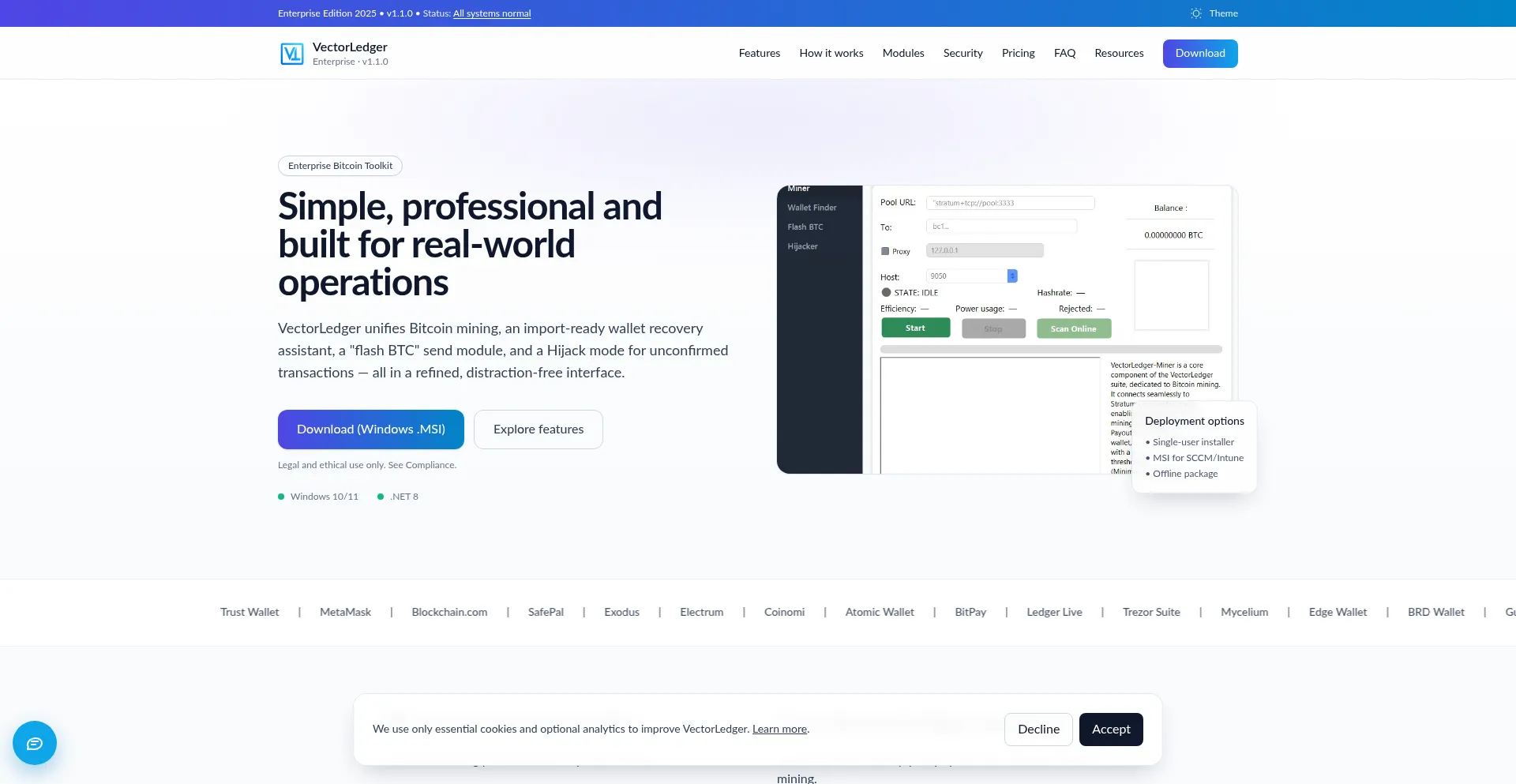Check the Proxy checkbox in the preview
Screen dimensions: 1516x784
[885, 251]
